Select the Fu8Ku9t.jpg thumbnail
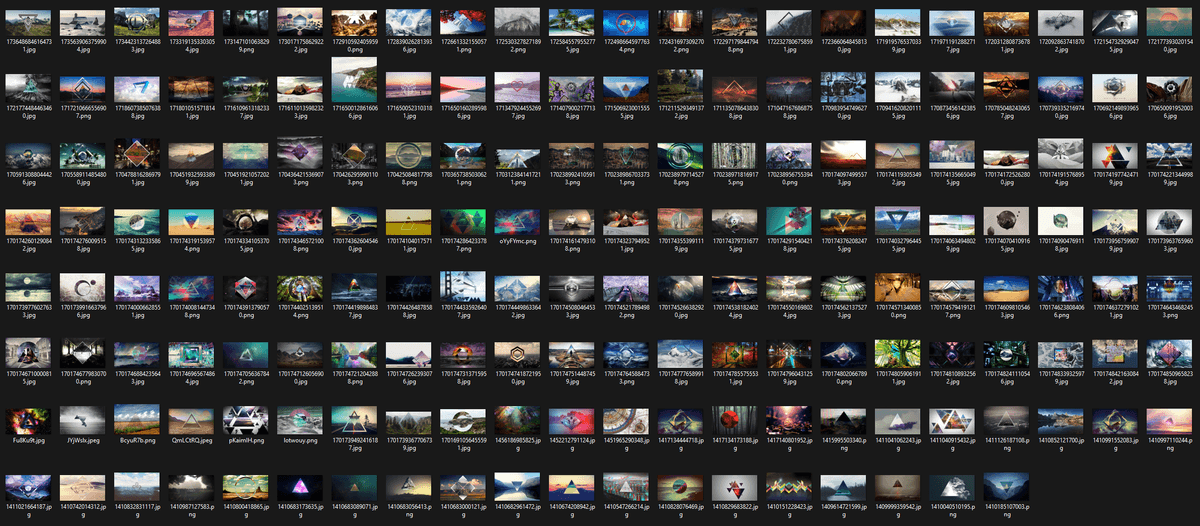 click(26, 419)
